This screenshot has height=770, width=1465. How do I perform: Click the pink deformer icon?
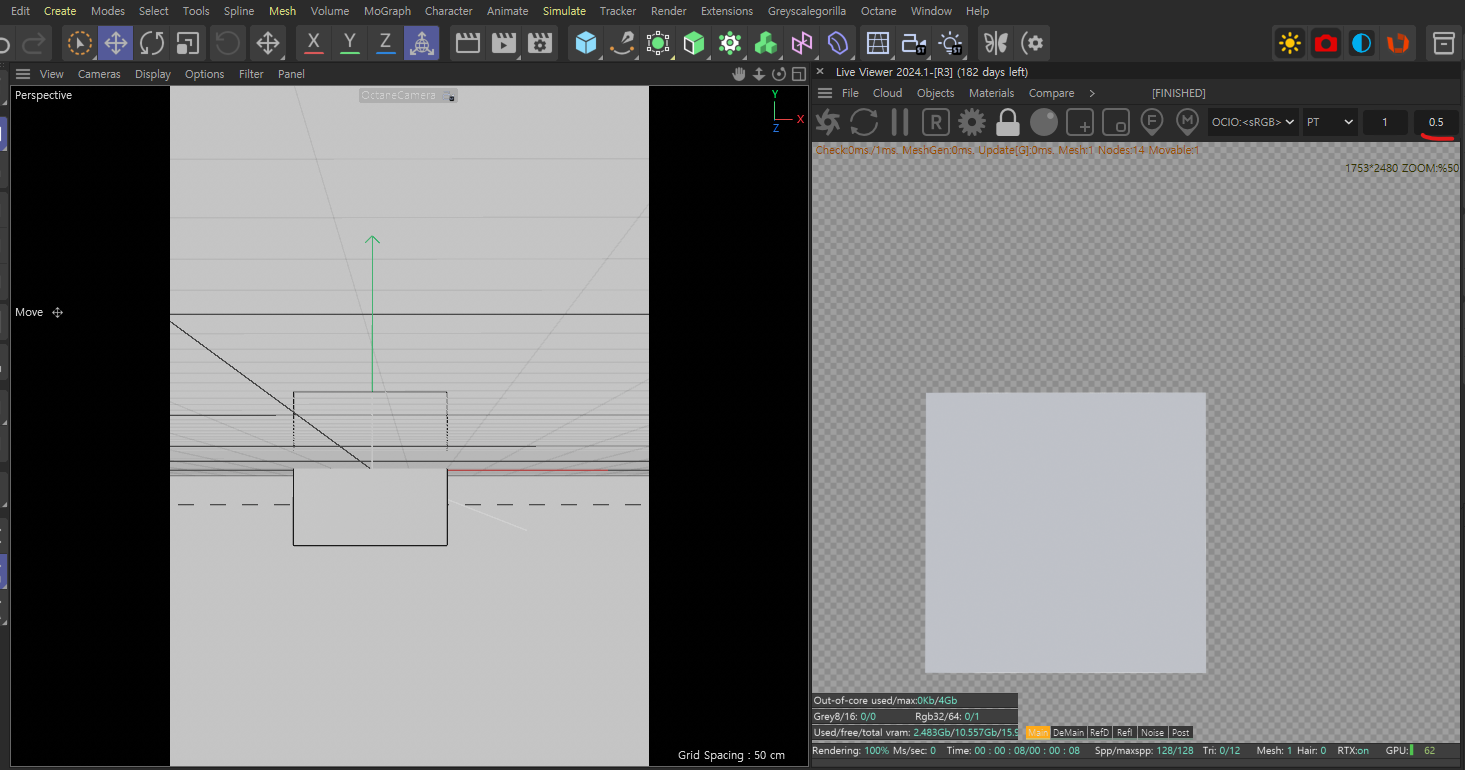[801, 43]
